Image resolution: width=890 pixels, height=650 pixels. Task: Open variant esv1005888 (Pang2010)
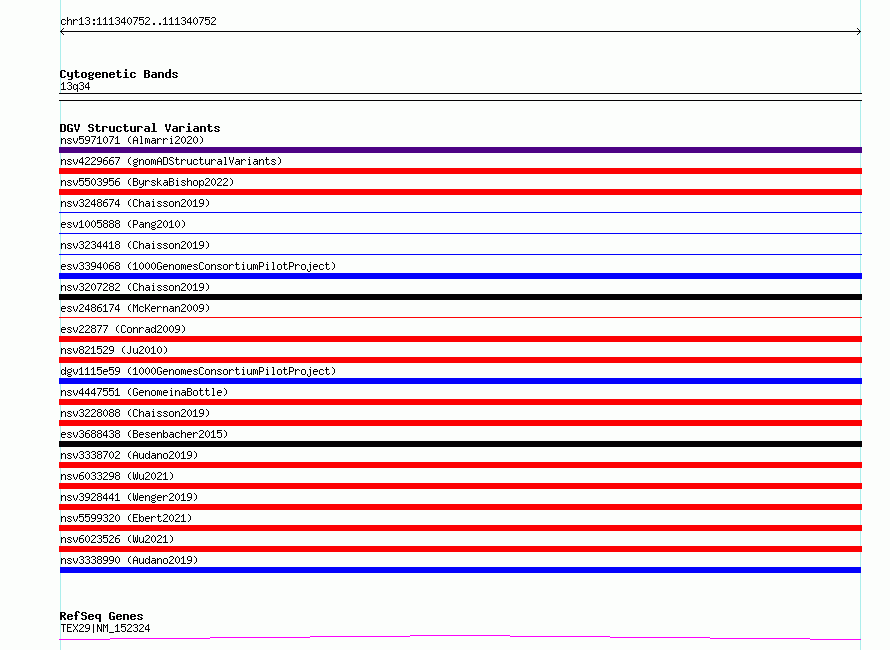click(x=123, y=224)
